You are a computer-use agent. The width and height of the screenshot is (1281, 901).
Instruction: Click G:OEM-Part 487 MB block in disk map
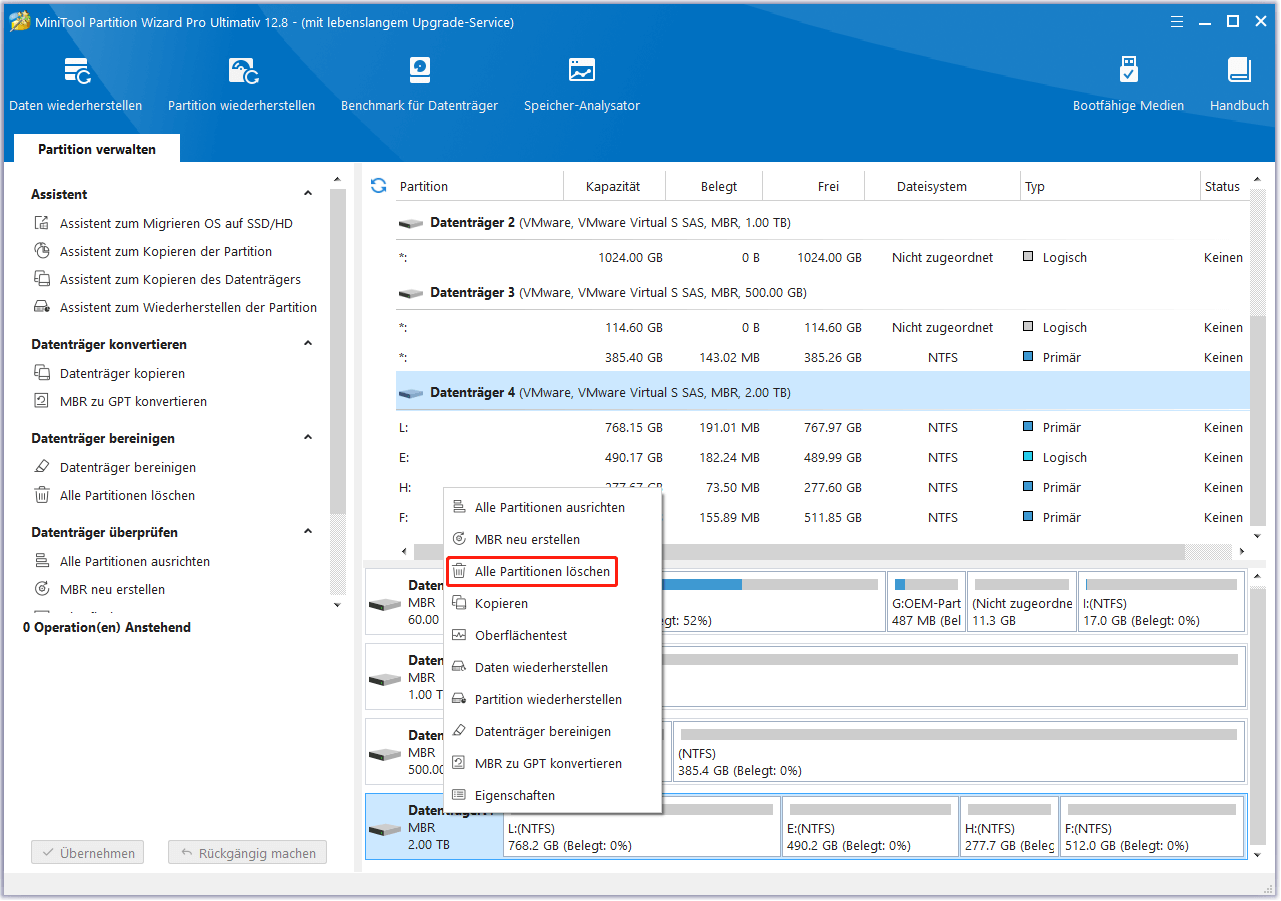pyautogui.click(x=926, y=602)
